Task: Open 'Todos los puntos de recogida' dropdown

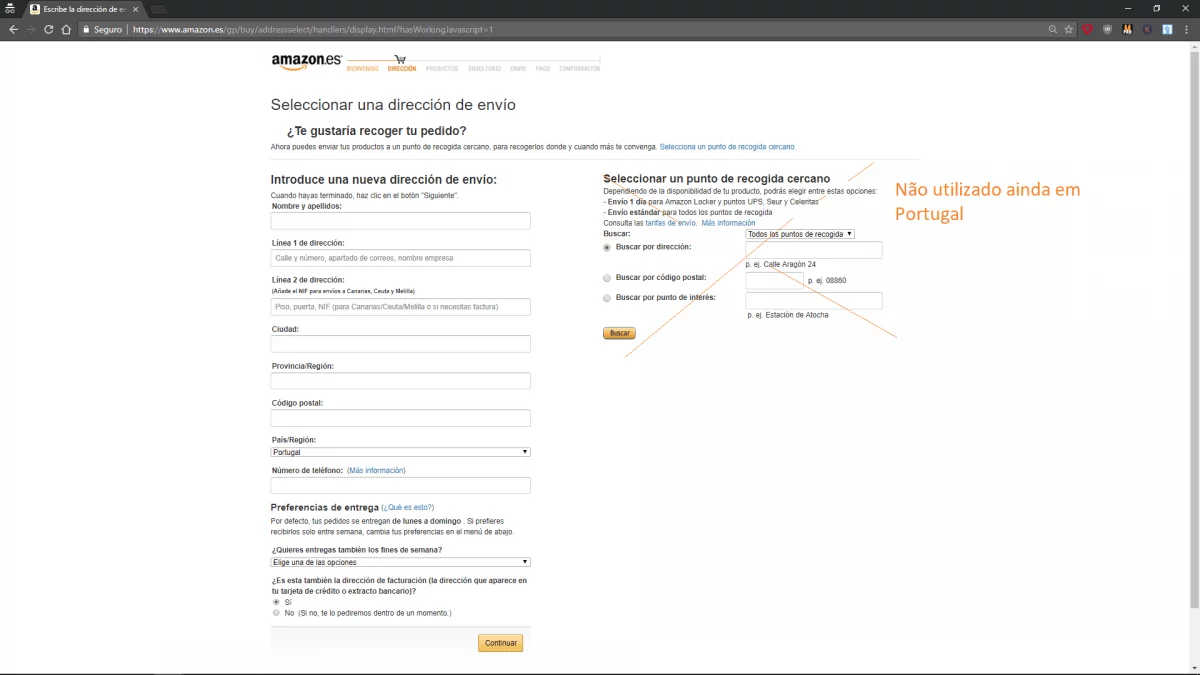Action: (800, 234)
